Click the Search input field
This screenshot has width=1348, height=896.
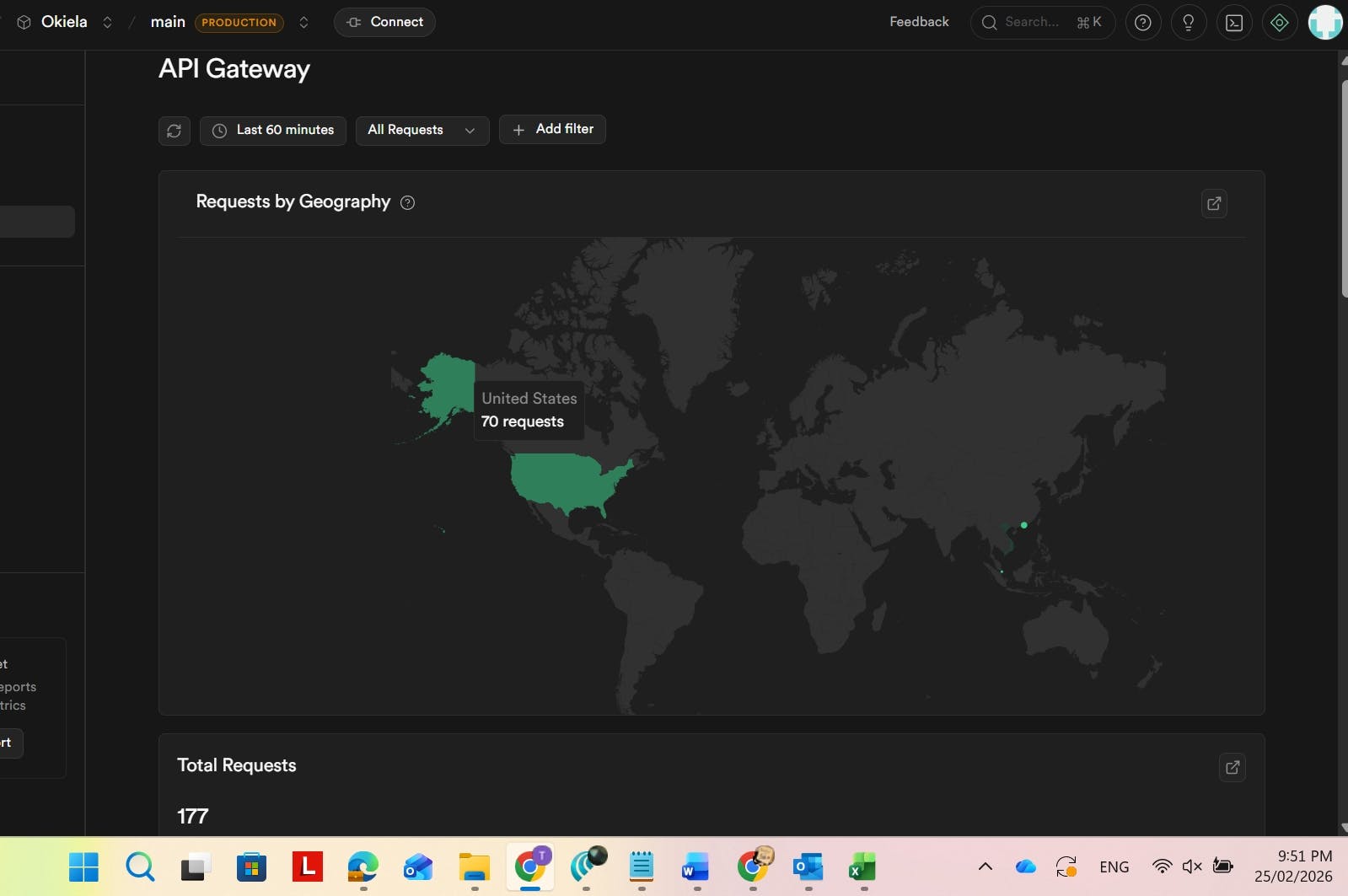tap(1043, 23)
